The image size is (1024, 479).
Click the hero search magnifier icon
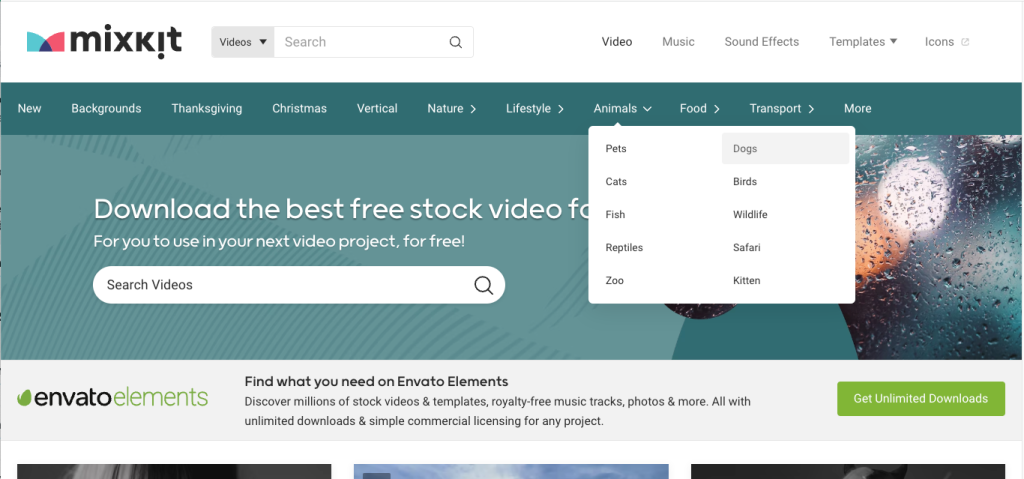point(483,285)
